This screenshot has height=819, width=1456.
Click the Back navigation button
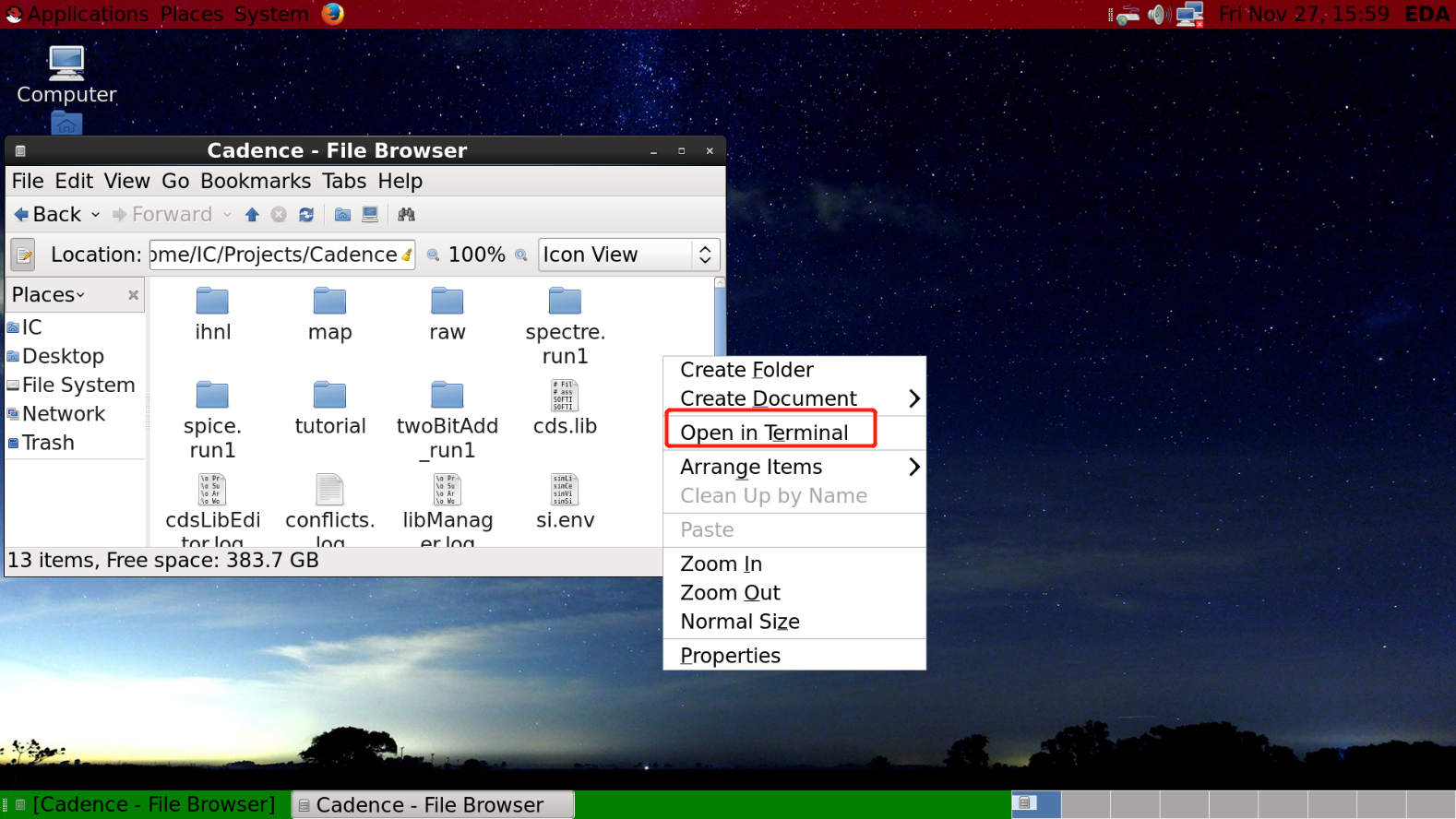click(48, 215)
